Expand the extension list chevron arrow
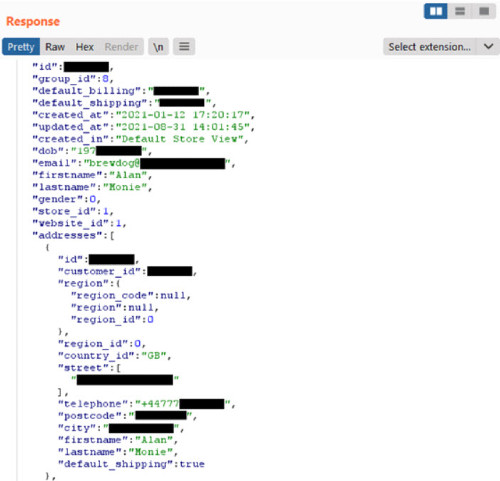 point(488,47)
